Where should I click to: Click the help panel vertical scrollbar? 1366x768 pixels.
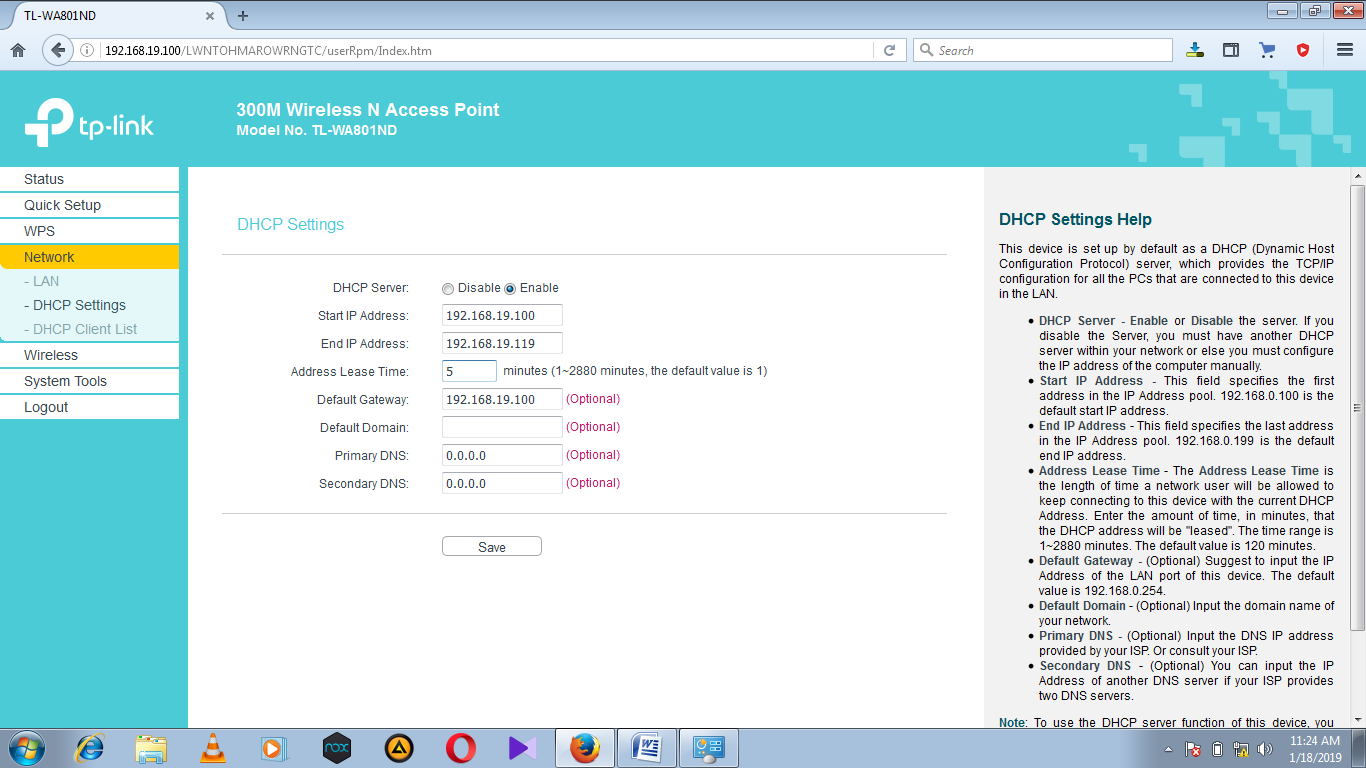click(x=1357, y=408)
